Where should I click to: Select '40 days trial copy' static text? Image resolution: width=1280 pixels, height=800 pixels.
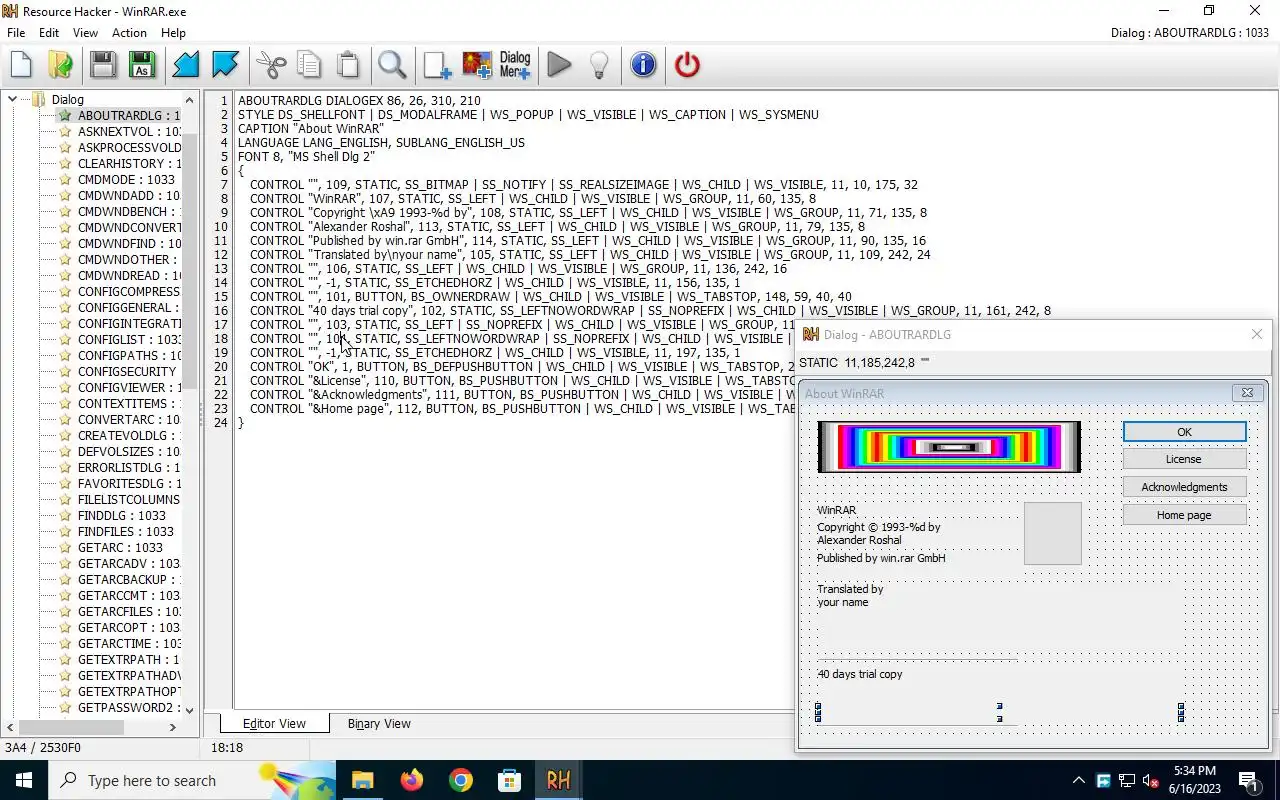coord(860,675)
